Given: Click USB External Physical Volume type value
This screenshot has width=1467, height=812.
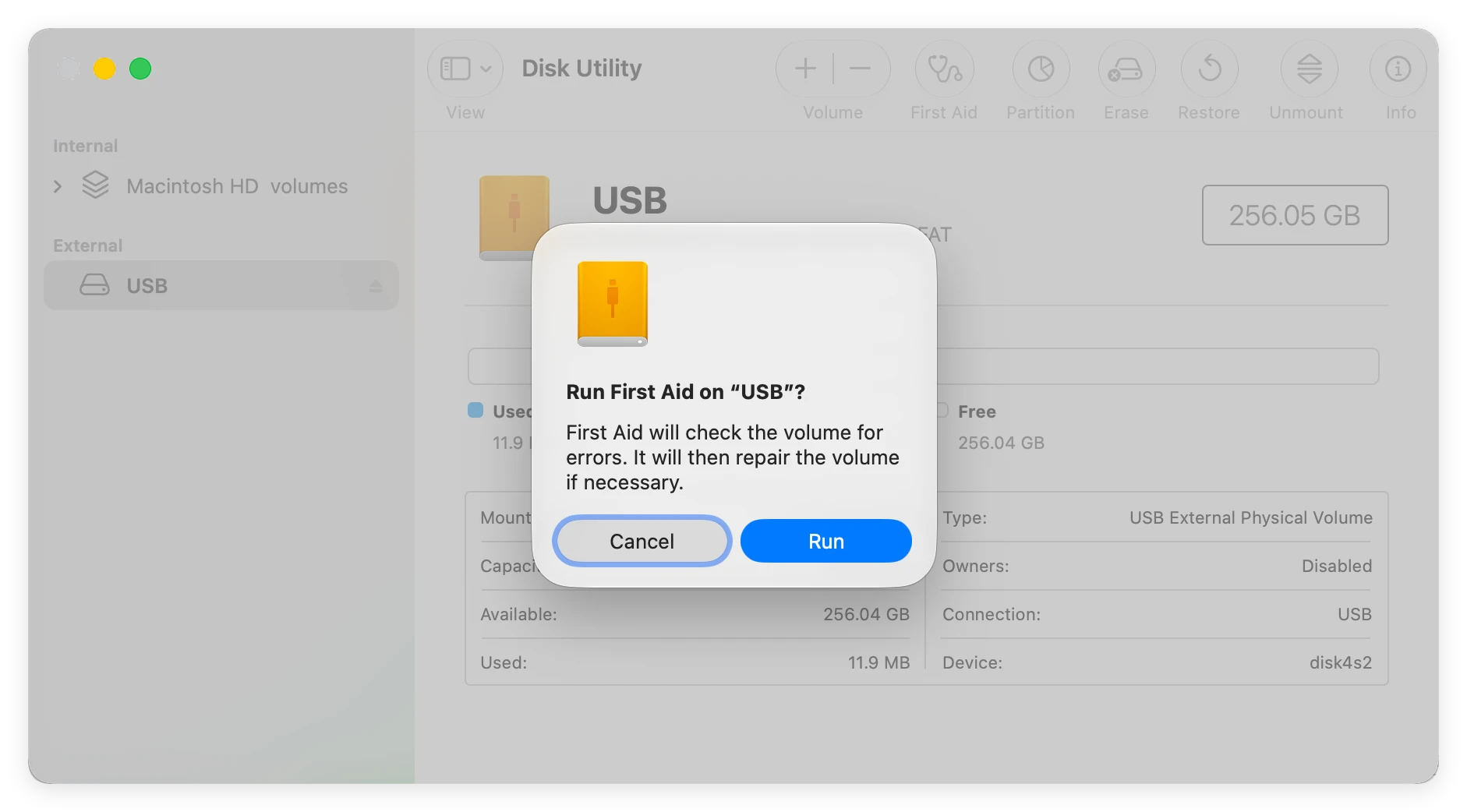Looking at the screenshot, I should coord(1251,517).
